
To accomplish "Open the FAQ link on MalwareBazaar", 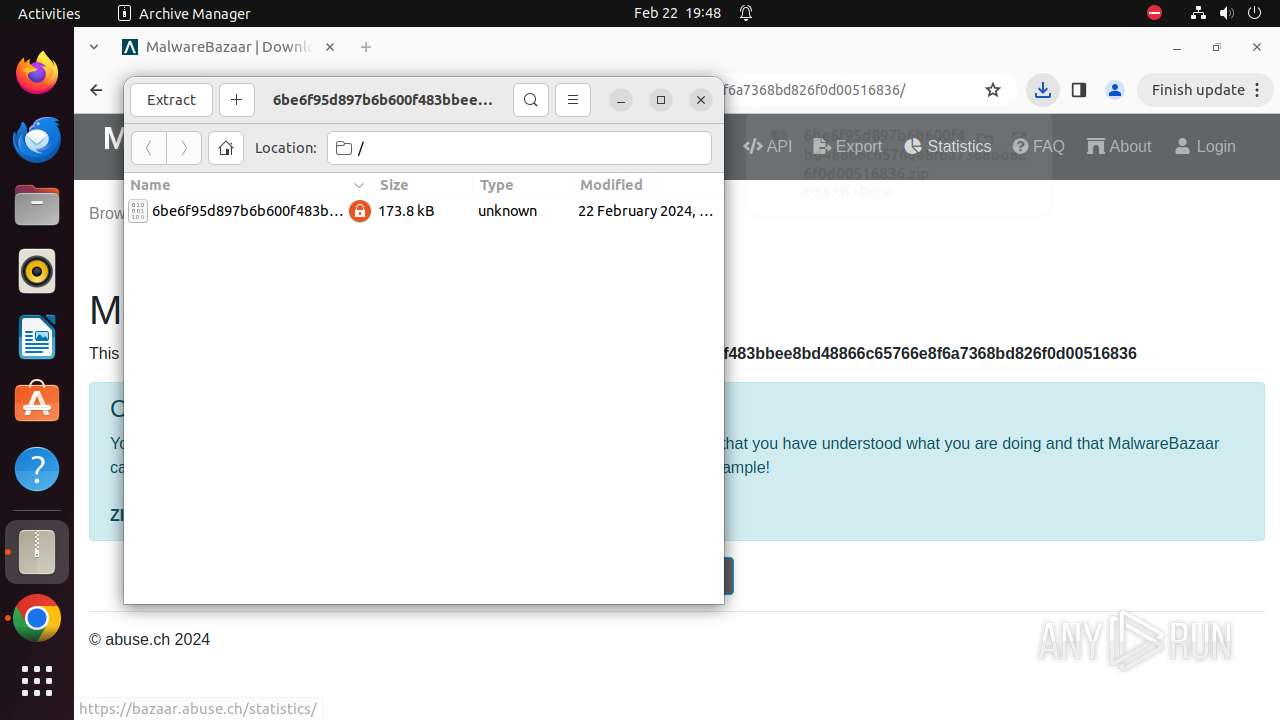I will pos(1039,146).
